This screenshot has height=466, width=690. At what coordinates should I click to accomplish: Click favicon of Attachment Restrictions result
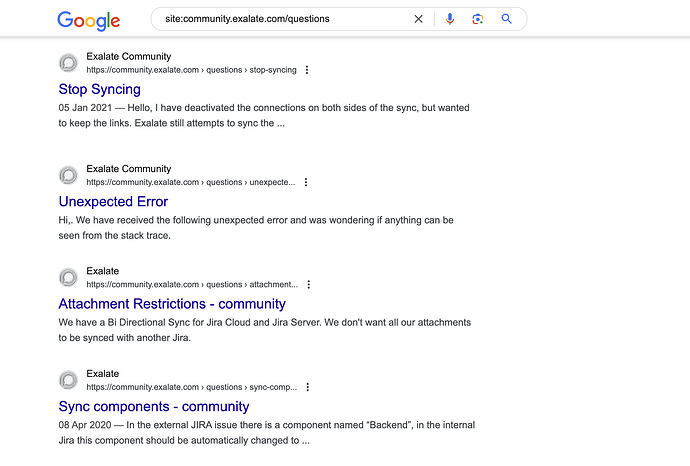(68, 278)
